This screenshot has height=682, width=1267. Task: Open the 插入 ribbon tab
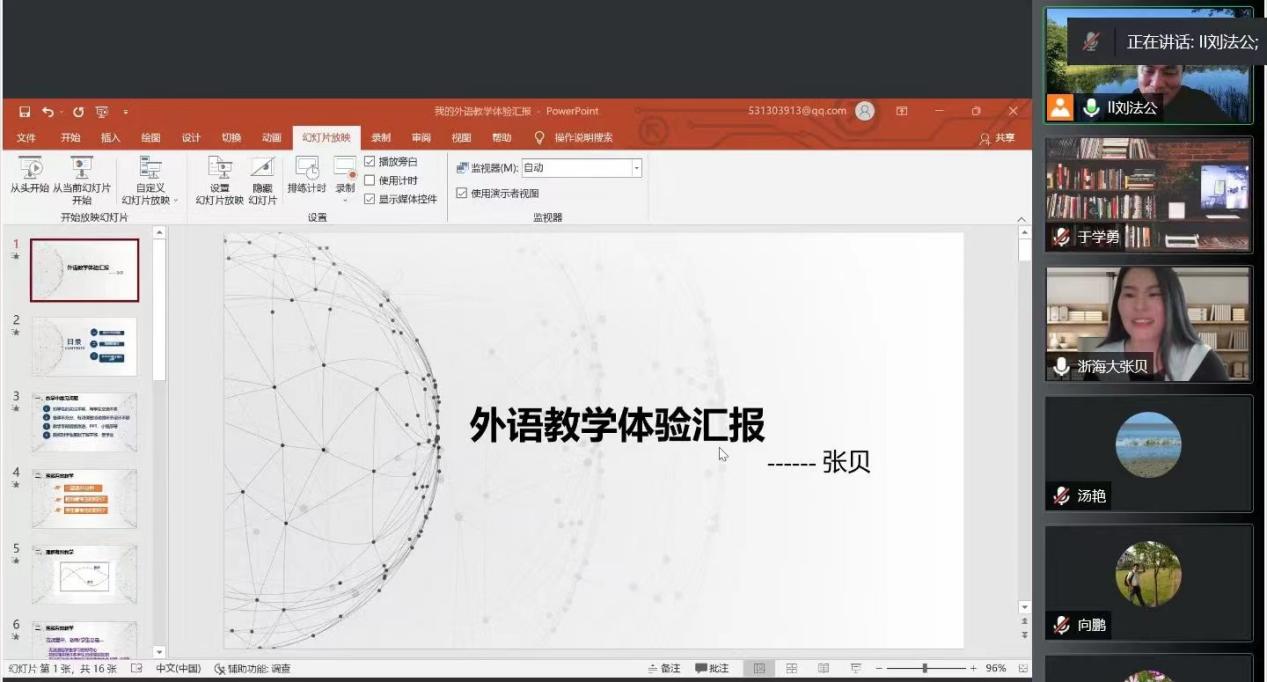click(x=110, y=138)
